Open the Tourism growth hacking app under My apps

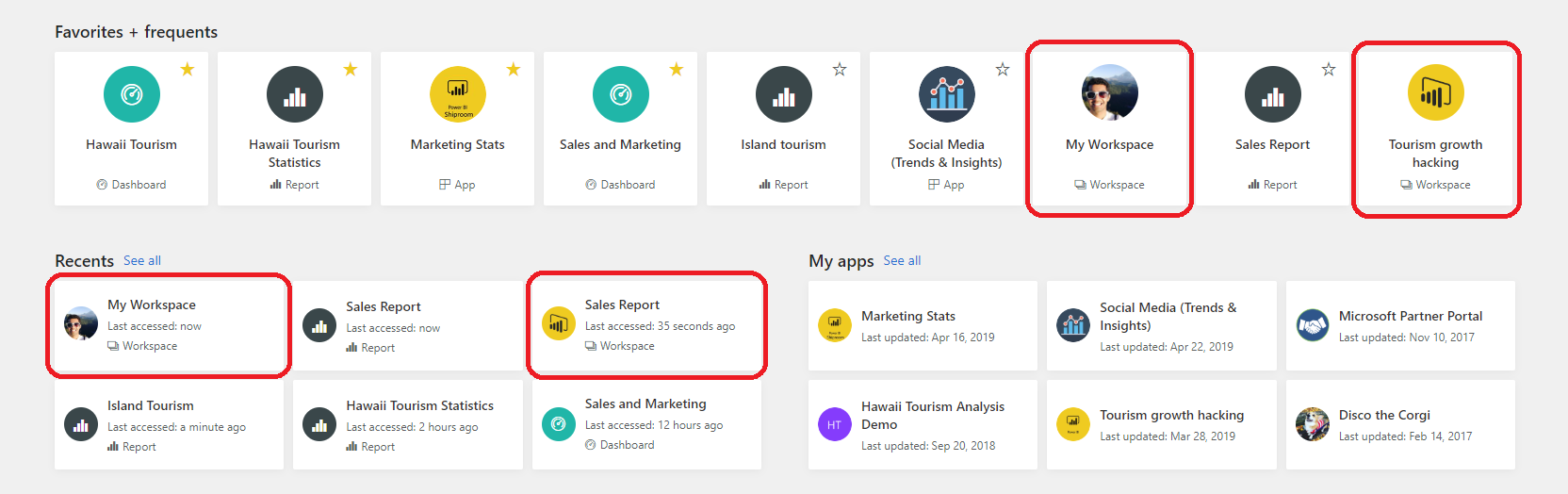pos(1162,425)
